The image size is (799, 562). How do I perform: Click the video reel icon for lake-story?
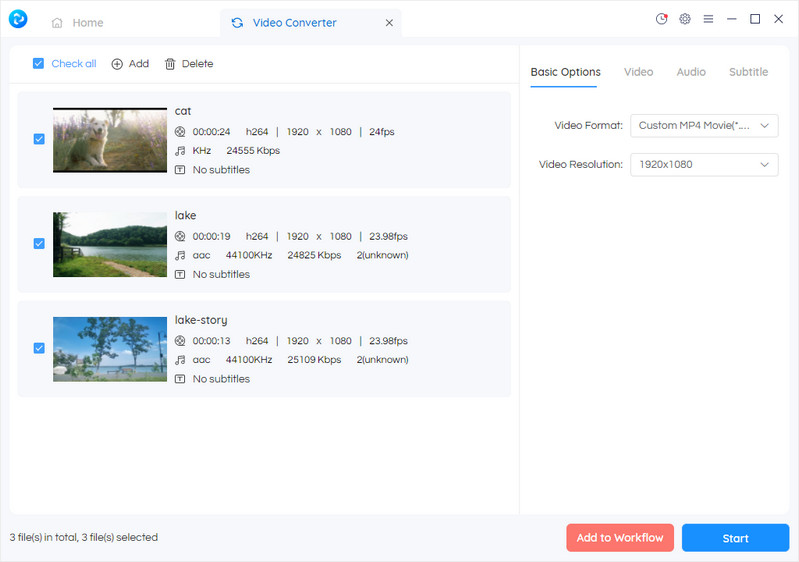[x=180, y=341]
